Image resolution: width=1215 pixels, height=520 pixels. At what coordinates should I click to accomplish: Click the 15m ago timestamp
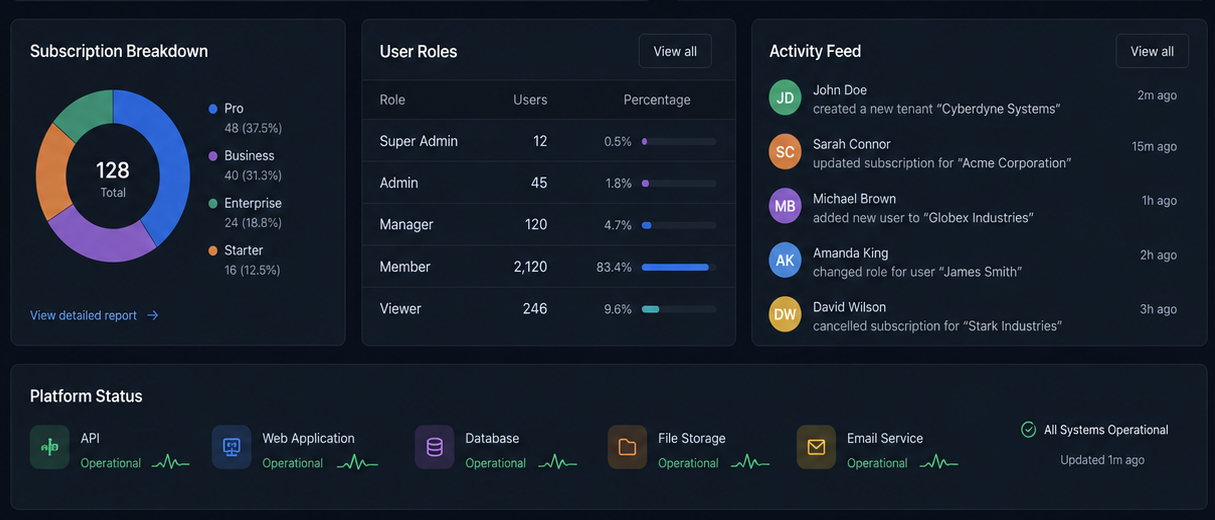pyautogui.click(x=1154, y=146)
